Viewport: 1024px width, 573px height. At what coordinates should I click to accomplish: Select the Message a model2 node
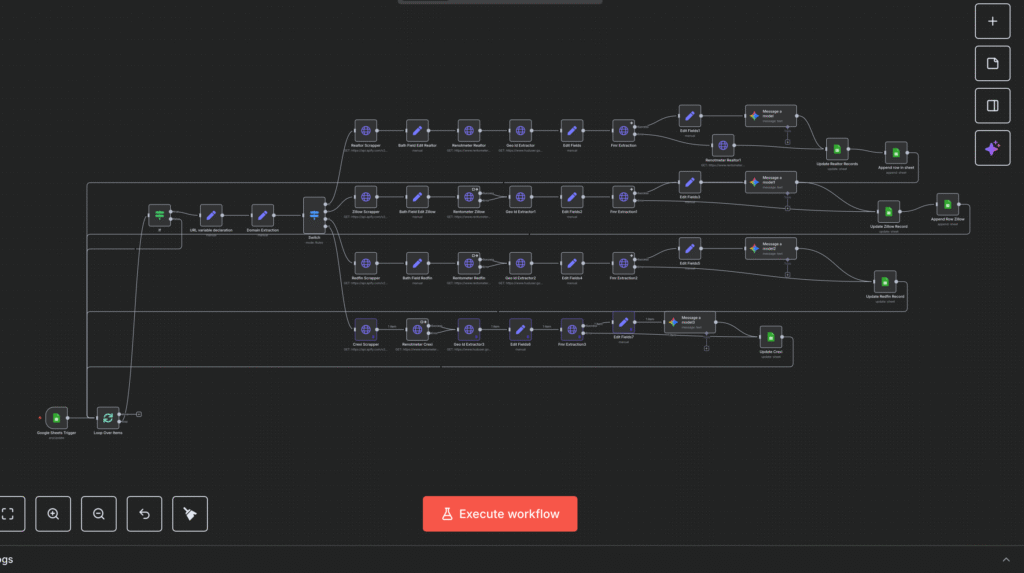tap(771, 248)
